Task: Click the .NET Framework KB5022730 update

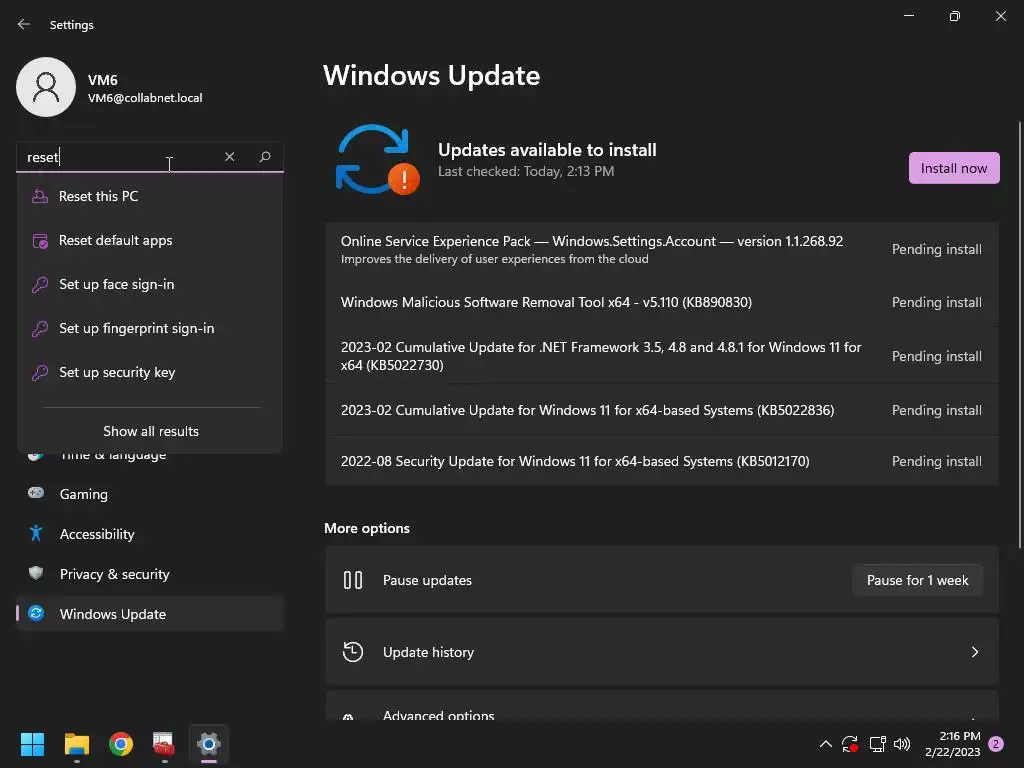Action: [x=662, y=356]
